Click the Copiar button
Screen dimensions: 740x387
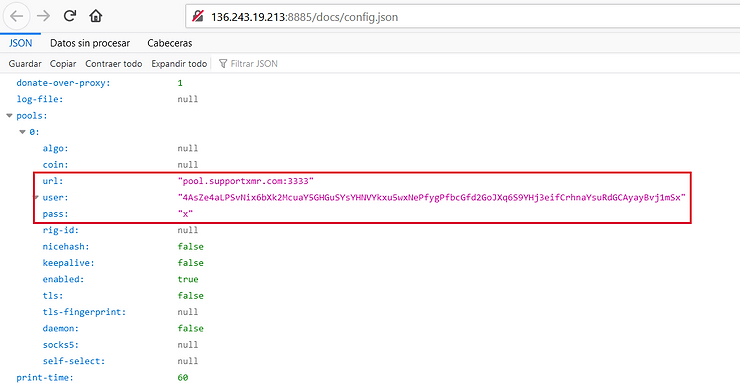[x=63, y=64]
